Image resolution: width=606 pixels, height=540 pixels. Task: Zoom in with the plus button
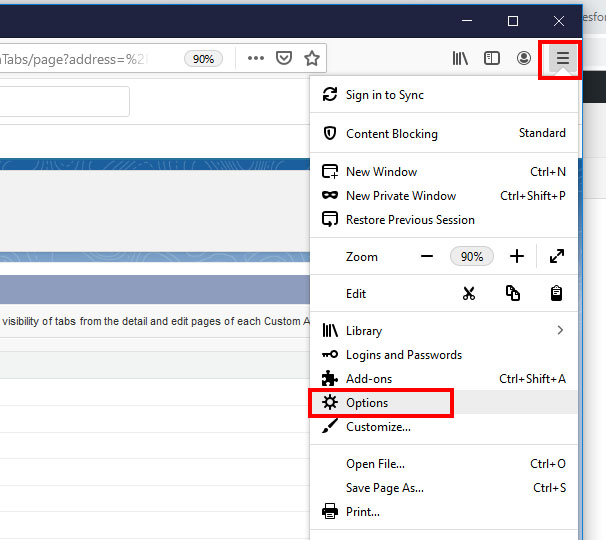(516, 257)
